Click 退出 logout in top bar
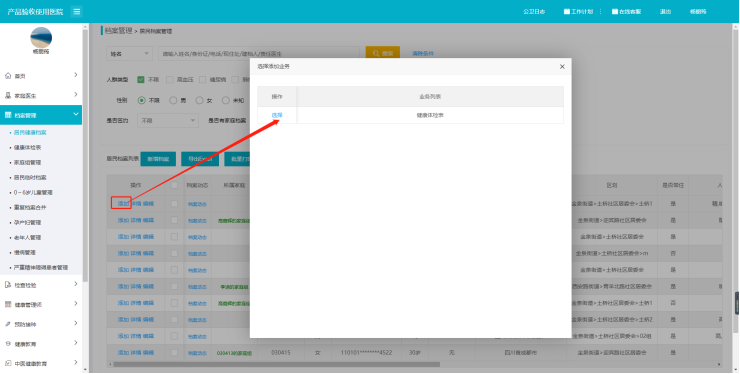Screen dimensions: 740x374 (665, 11)
